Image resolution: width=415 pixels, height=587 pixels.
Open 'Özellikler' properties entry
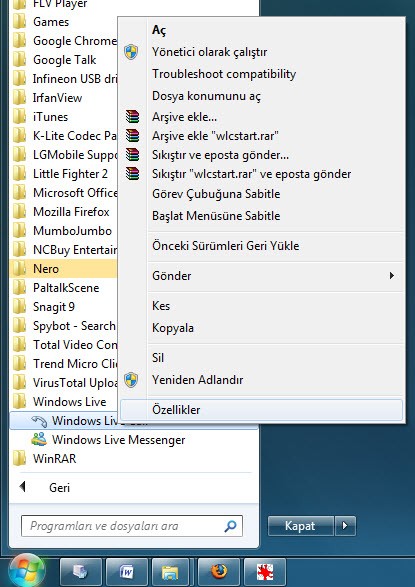click(262, 410)
